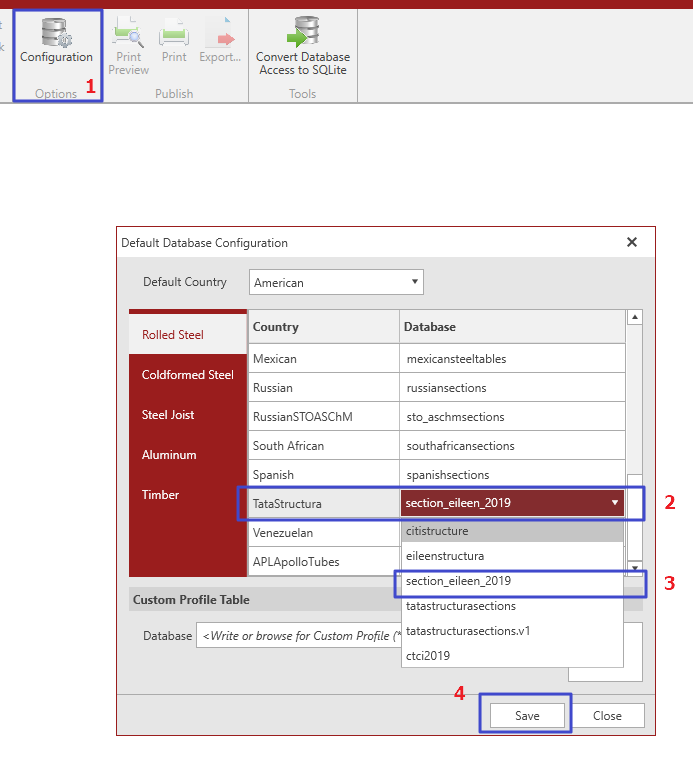The height and width of the screenshot is (766, 693).
Task: Click the Print Preview icon
Action: (x=128, y=45)
